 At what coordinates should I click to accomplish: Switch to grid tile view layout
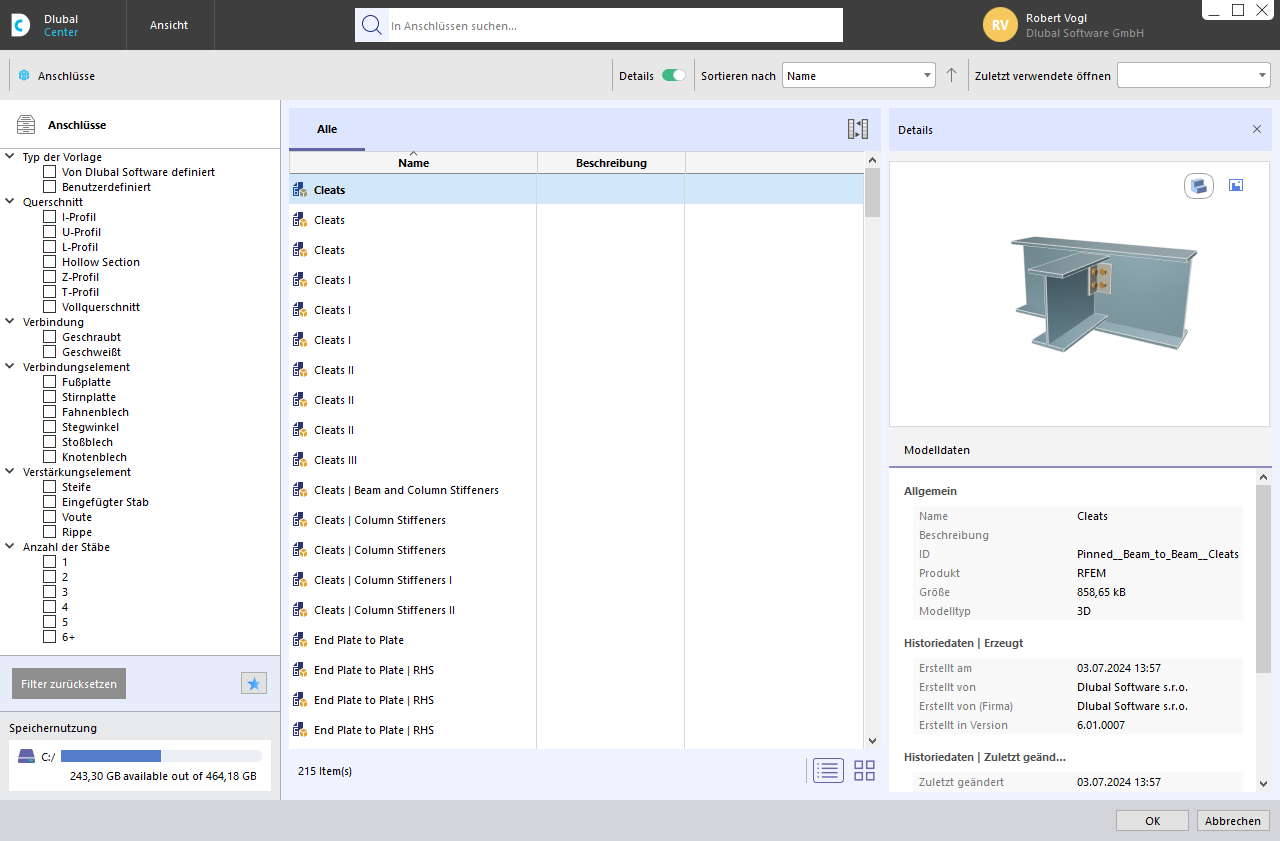tap(864, 771)
